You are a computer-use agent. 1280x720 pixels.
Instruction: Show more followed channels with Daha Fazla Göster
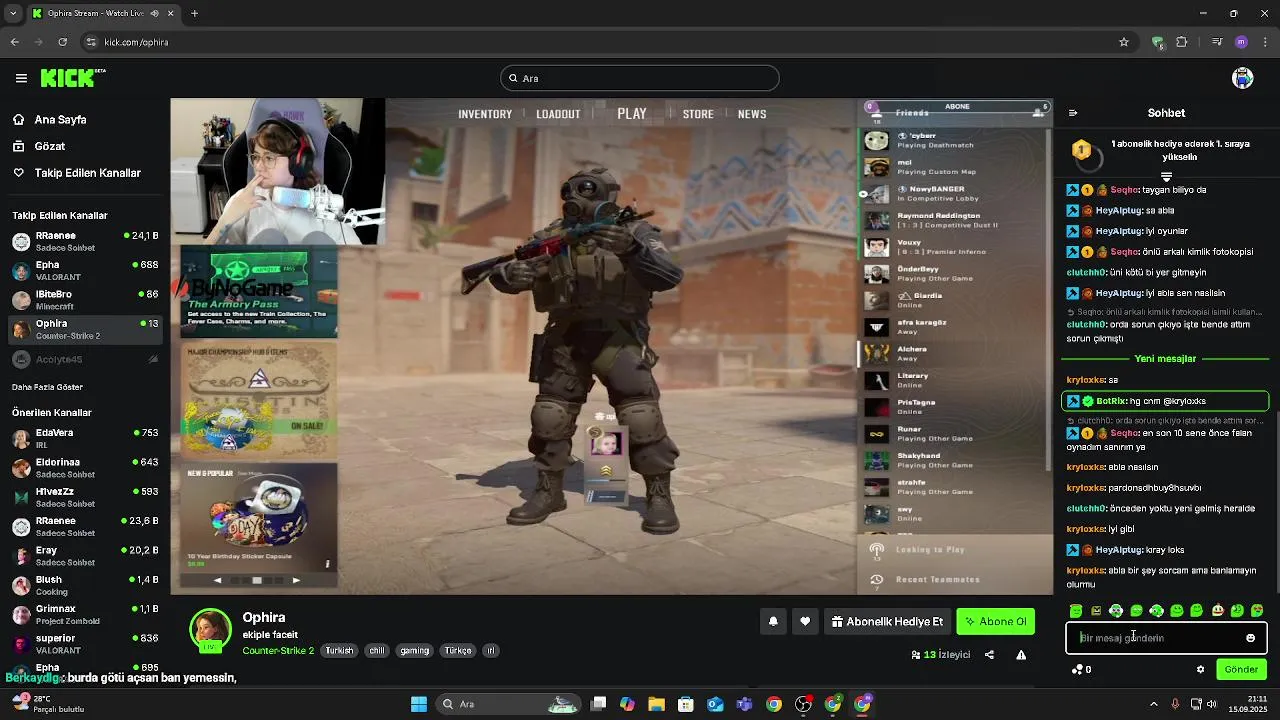point(47,387)
